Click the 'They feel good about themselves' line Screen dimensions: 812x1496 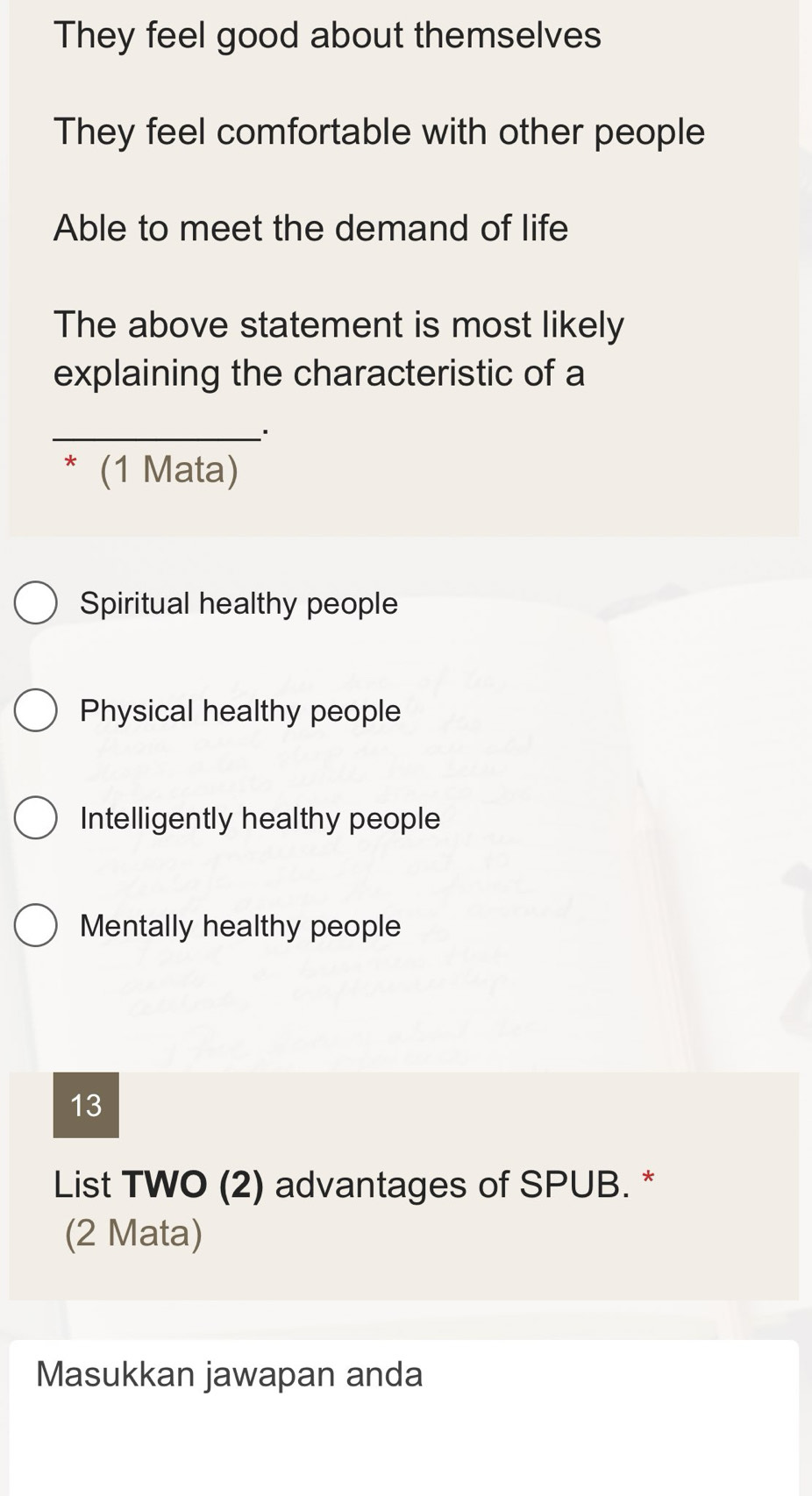[327, 35]
